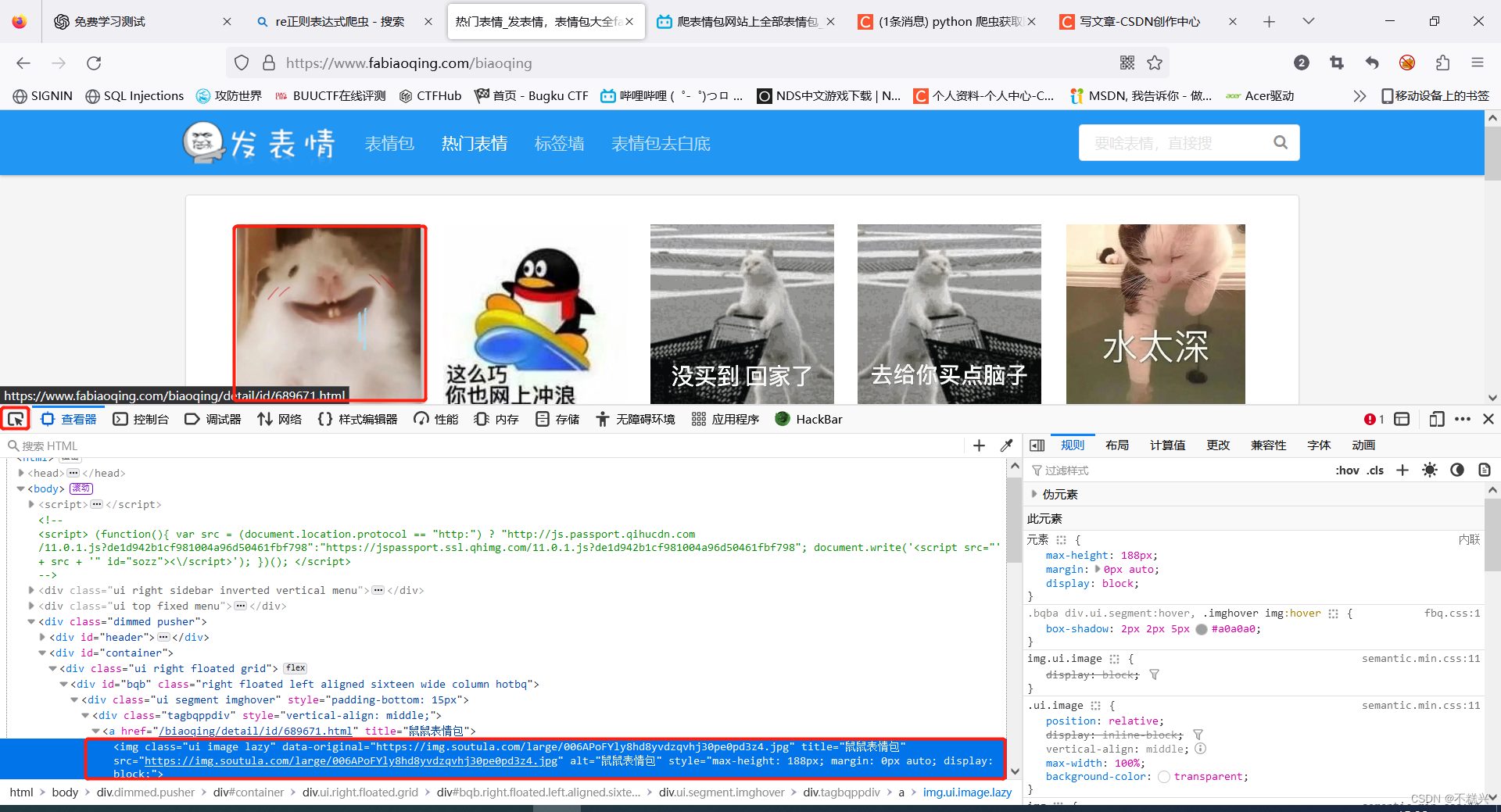1501x812 pixels.
Task: Add a new CSS rule with plus icon
Action: [x=1402, y=470]
